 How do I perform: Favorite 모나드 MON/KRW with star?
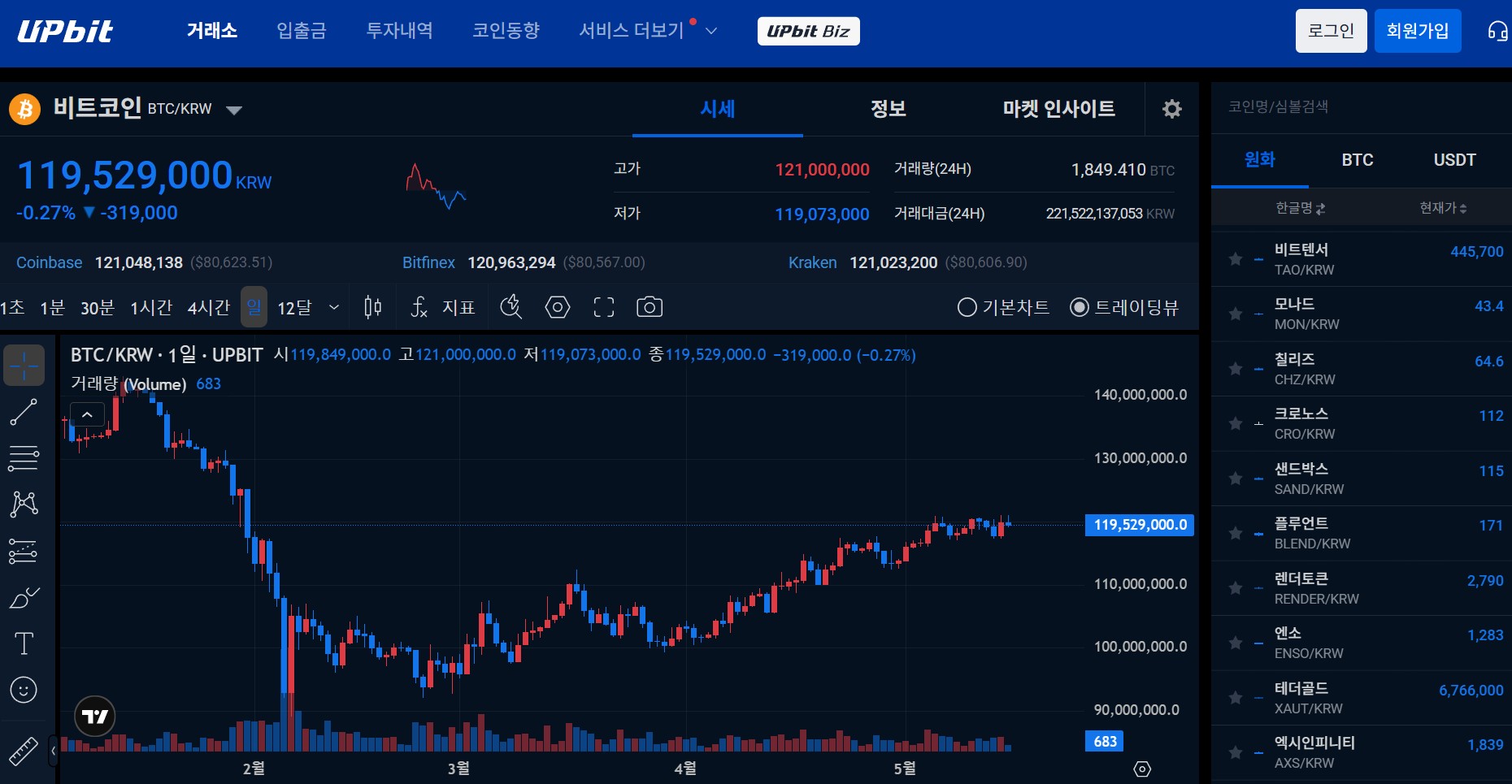(1236, 314)
